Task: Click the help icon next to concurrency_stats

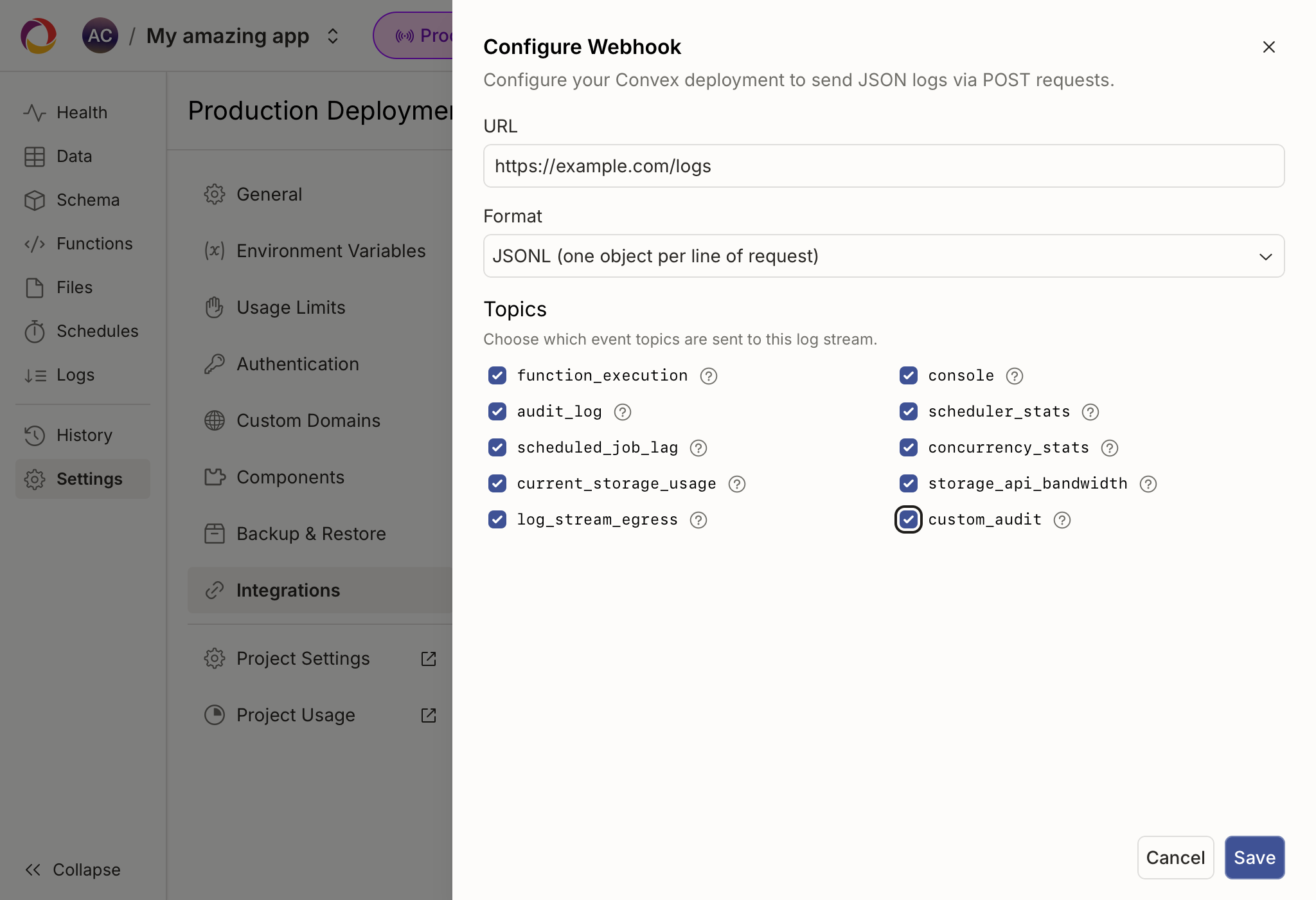Action: [1109, 448]
